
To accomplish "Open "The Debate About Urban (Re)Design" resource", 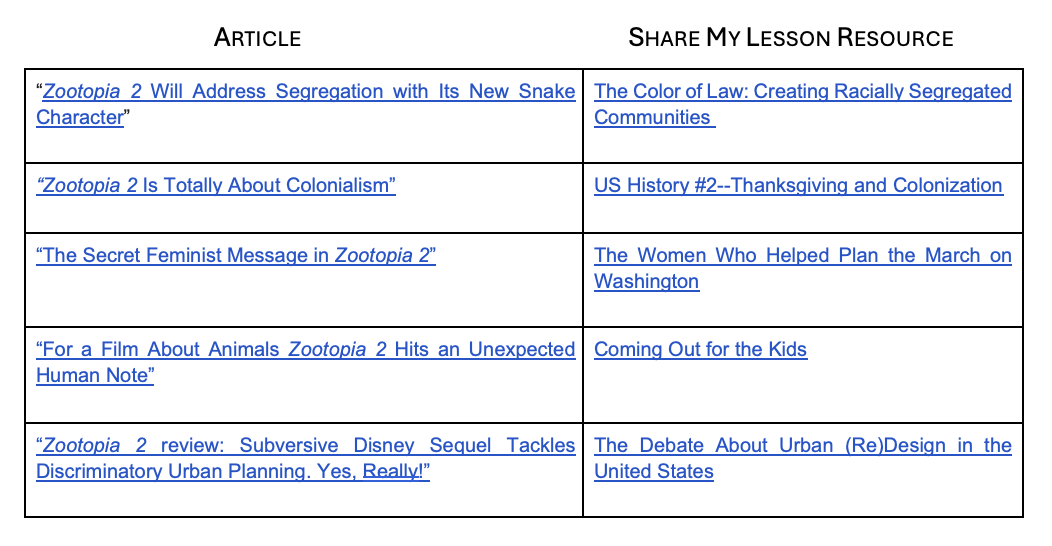I will (802, 446).
